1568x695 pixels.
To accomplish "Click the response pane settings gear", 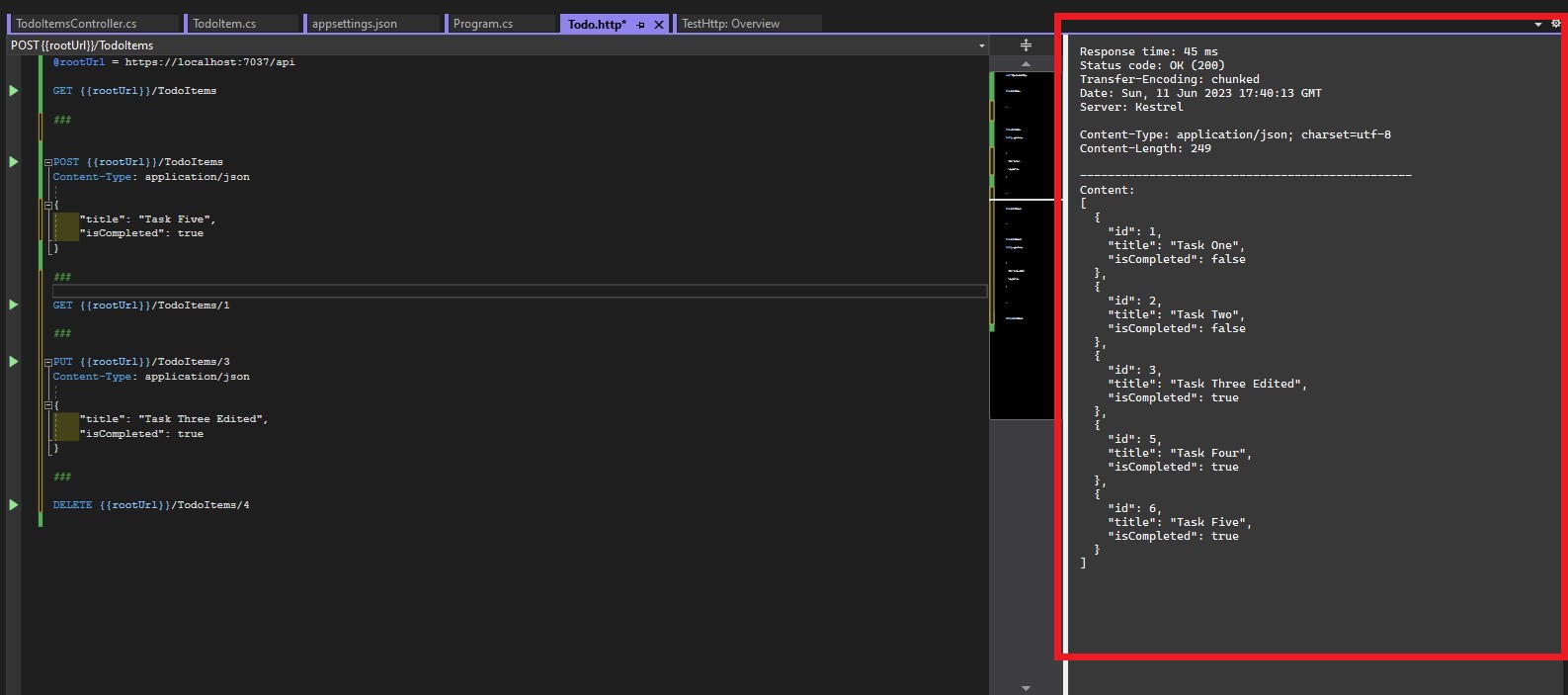I will pos(1556,24).
